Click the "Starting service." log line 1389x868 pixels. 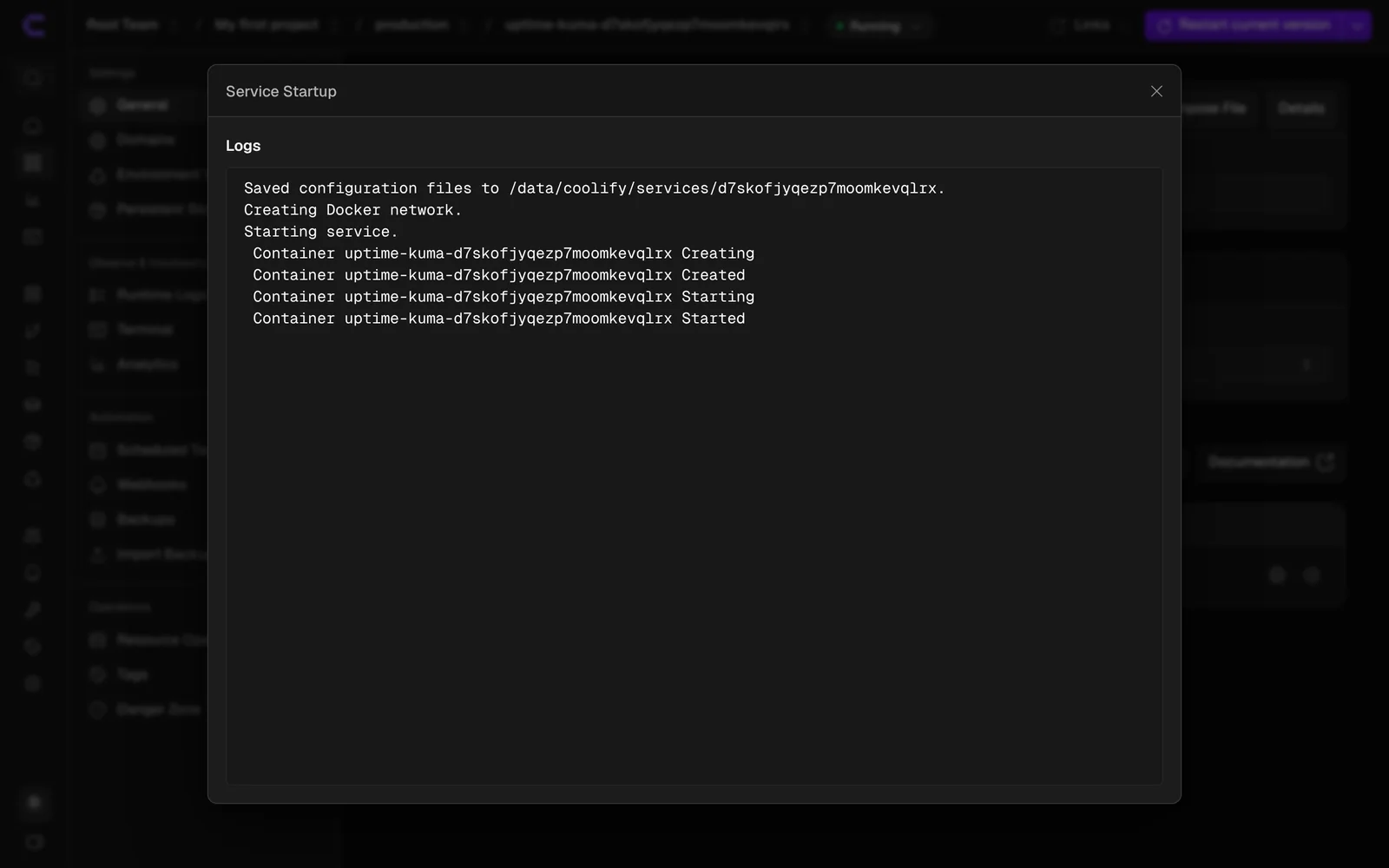320,232
